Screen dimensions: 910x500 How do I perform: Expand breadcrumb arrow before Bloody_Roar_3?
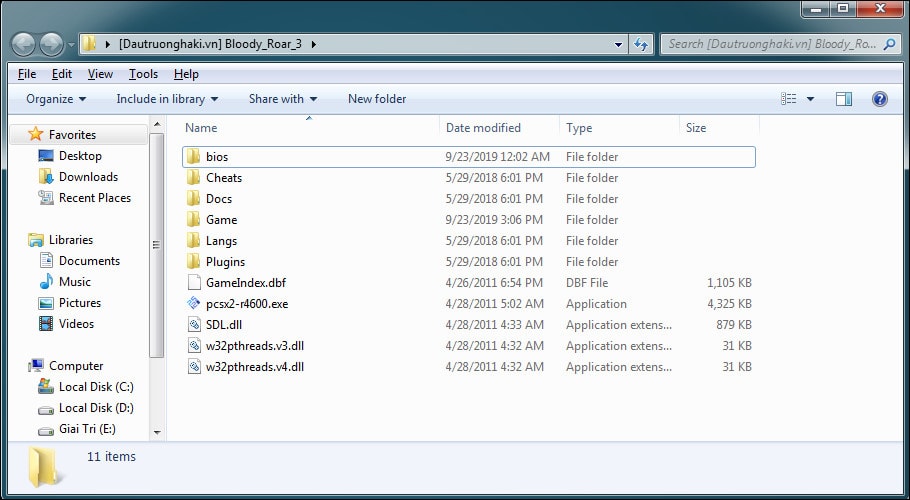(107, 44)
